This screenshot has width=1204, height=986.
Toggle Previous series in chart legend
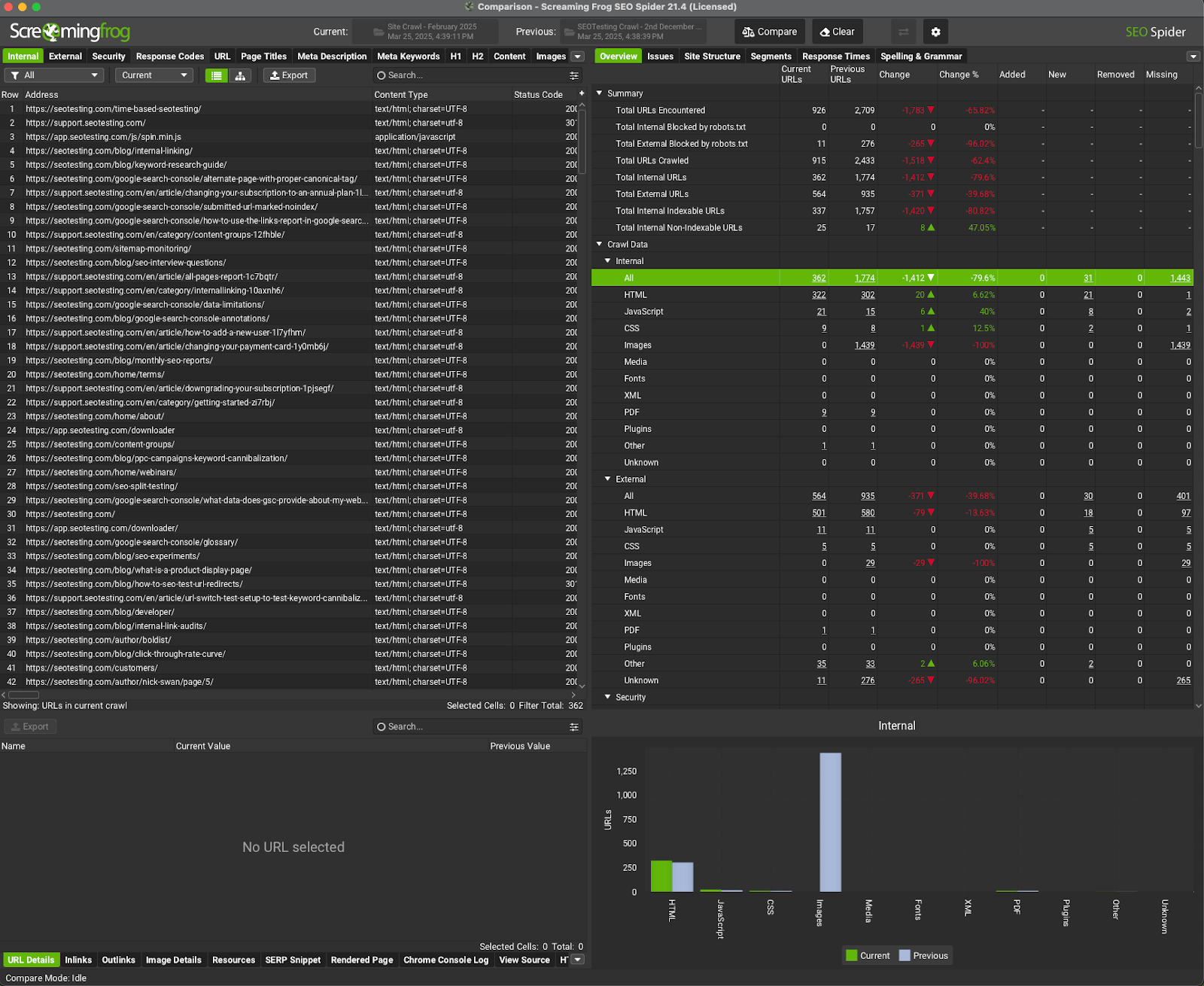[923, 955]
